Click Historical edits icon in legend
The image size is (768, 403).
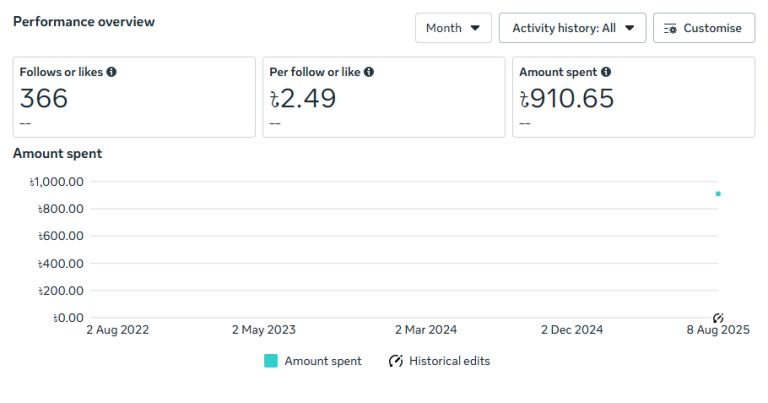pos(396,361)
